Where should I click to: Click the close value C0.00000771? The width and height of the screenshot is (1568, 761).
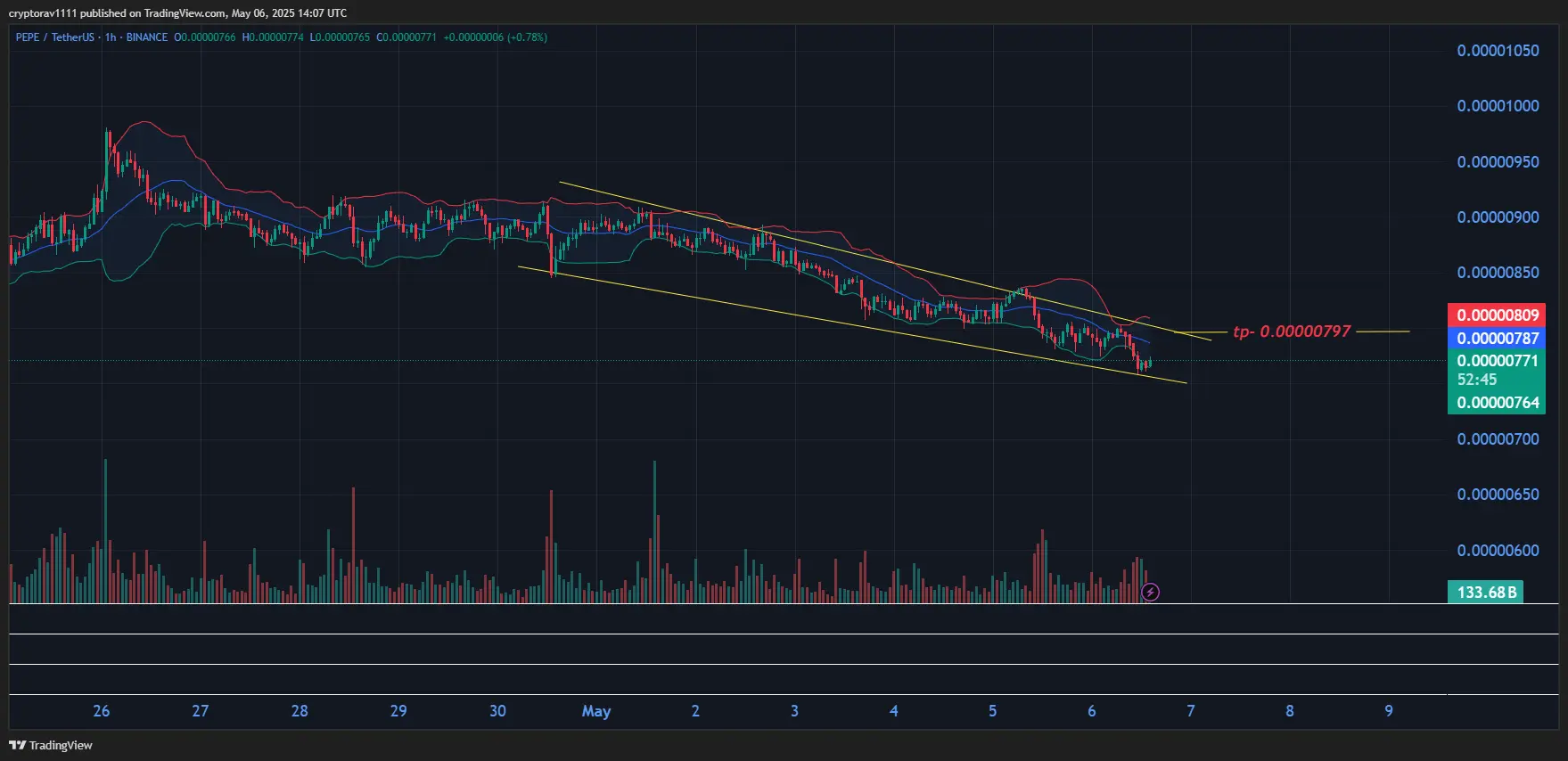point(406,37)
